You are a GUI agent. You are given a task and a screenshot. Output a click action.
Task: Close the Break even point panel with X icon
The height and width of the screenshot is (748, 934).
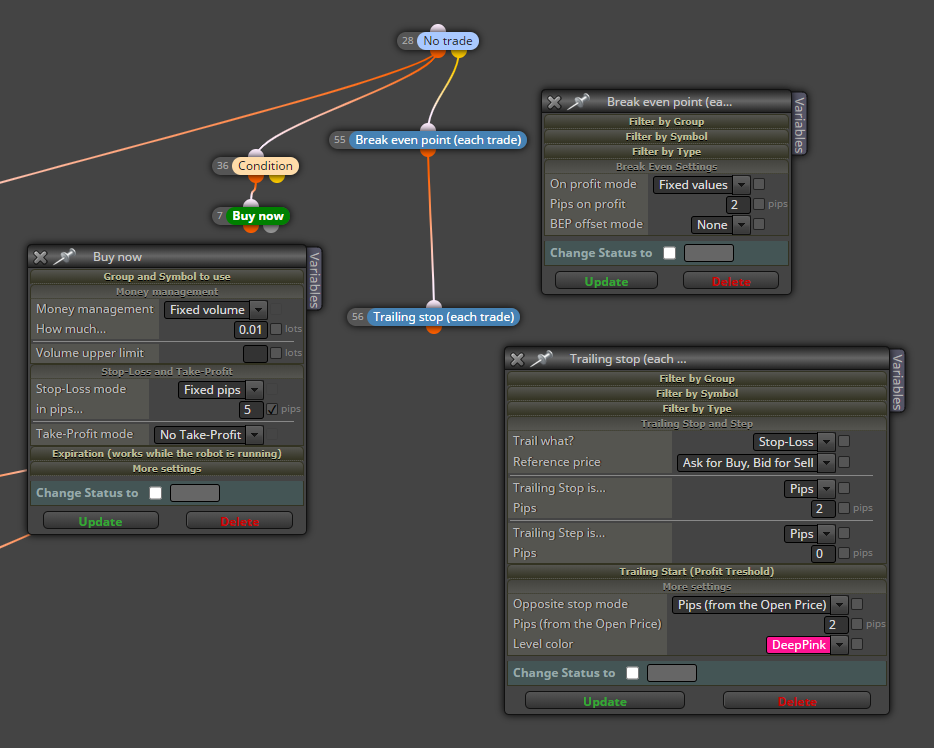554,102
